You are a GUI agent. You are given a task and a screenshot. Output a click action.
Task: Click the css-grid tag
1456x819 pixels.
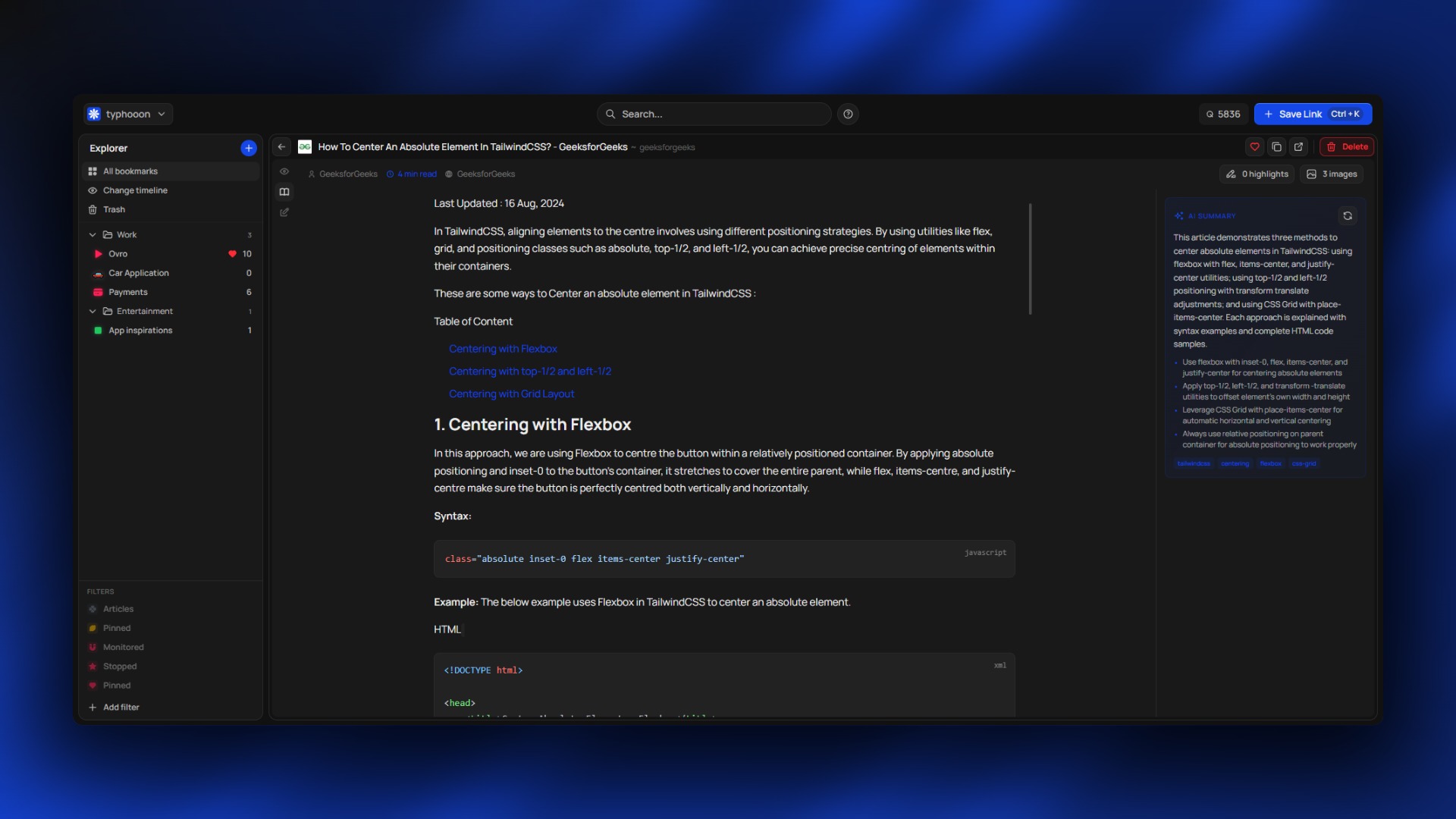1304,463
